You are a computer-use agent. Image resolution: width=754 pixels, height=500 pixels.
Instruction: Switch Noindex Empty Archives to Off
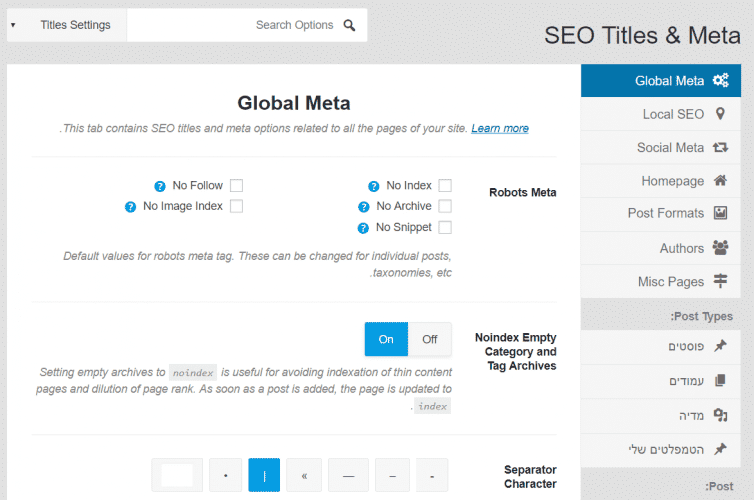point(430,339)
